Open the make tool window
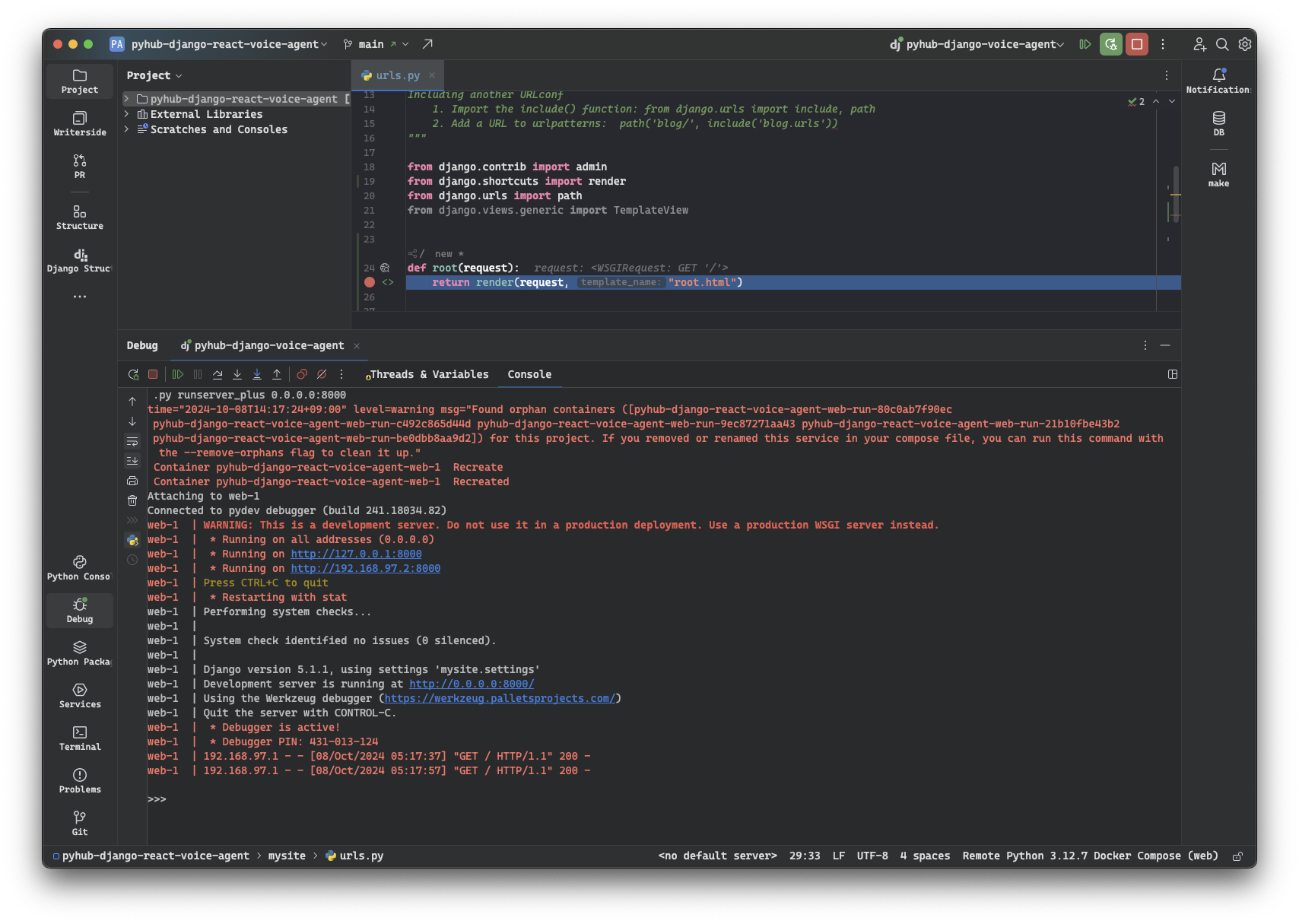Viewport: 1299px width, 924px height. coord(1218,174)
